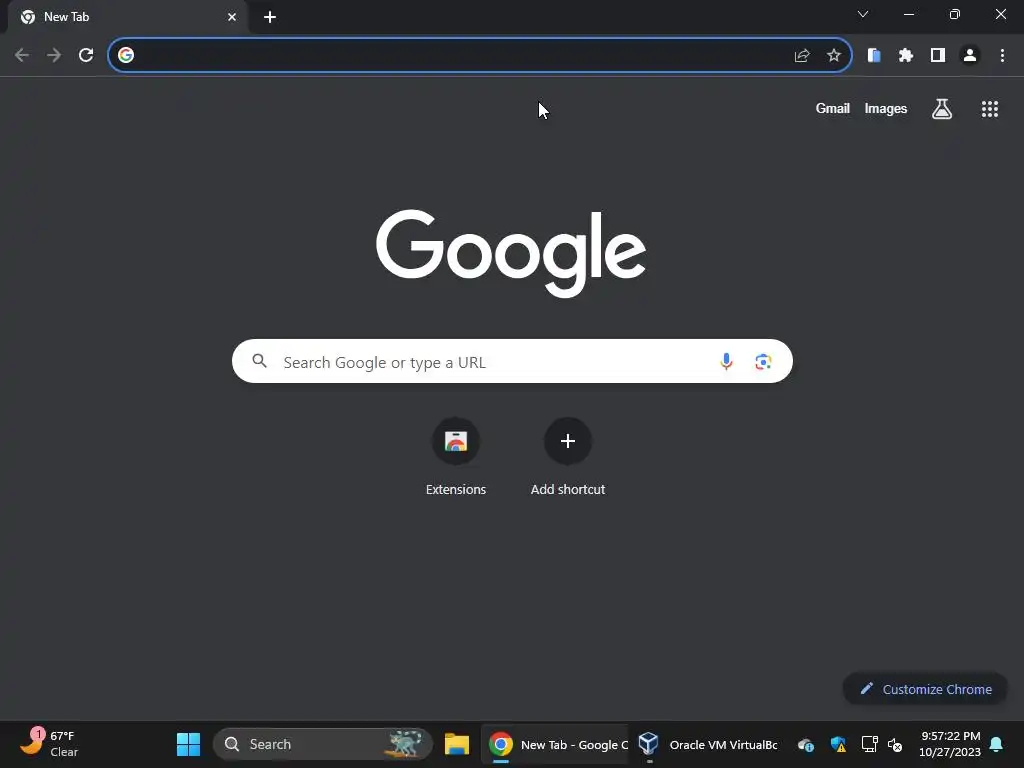The width and height of the screenshot is (1024, 768).
Task: Open the Windows Start menu
Action: click(189, 744)
